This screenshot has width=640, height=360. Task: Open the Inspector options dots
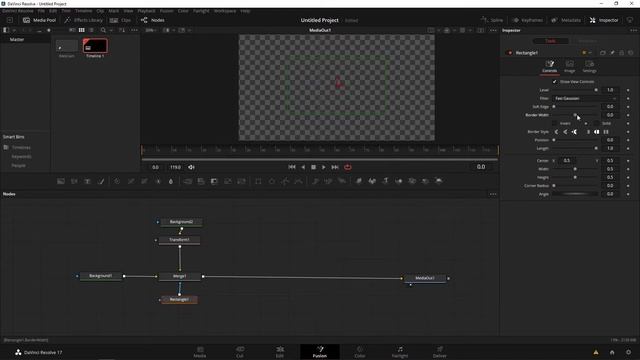[x=633, y=30]
